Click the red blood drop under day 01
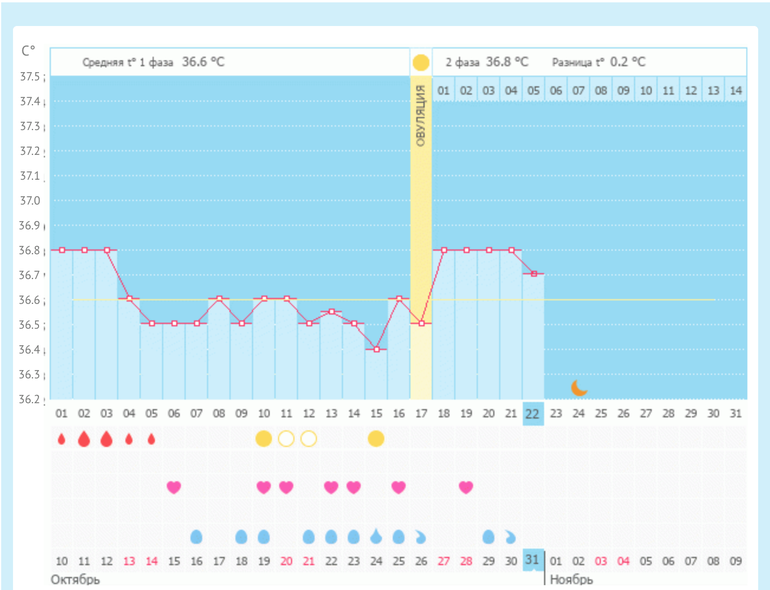770x590 pixels. [x=62, y=438]
